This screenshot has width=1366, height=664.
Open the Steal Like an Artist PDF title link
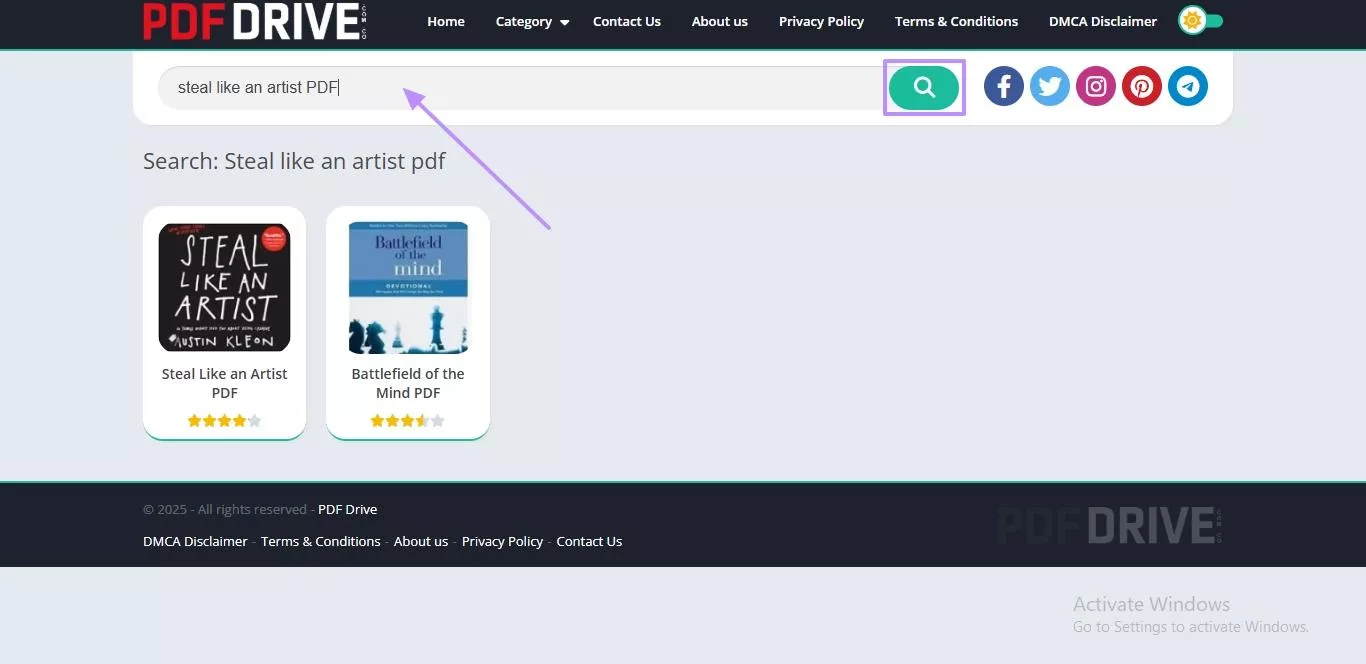(224, 383)
